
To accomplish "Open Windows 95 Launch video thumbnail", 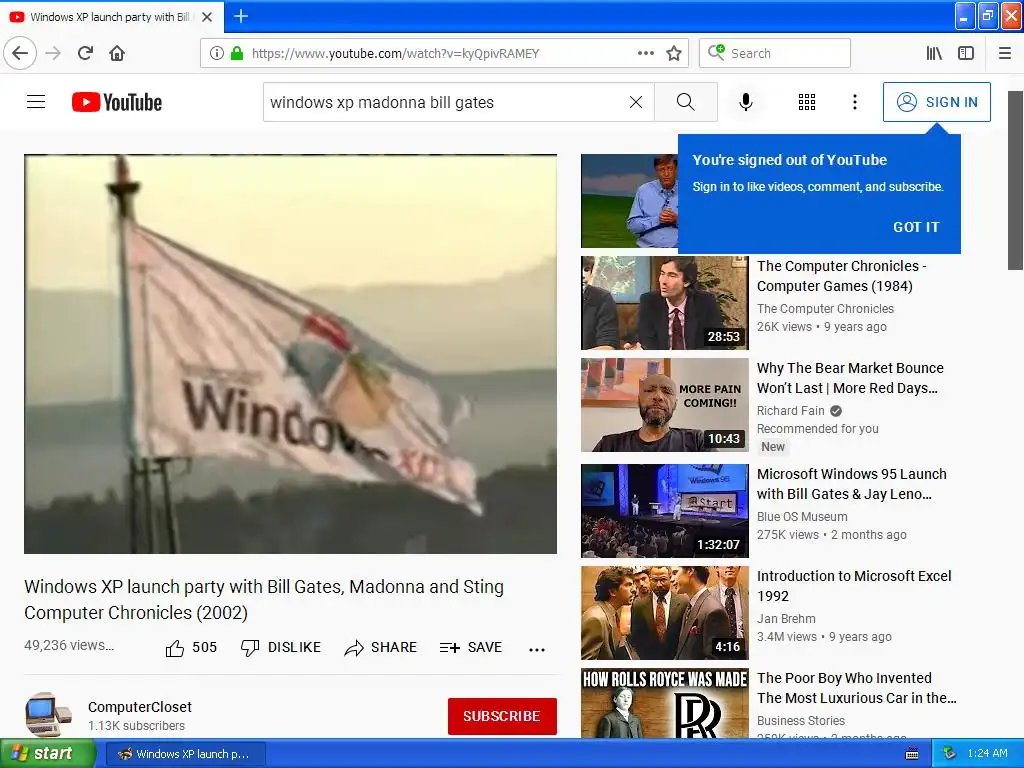I will [665, 511].
